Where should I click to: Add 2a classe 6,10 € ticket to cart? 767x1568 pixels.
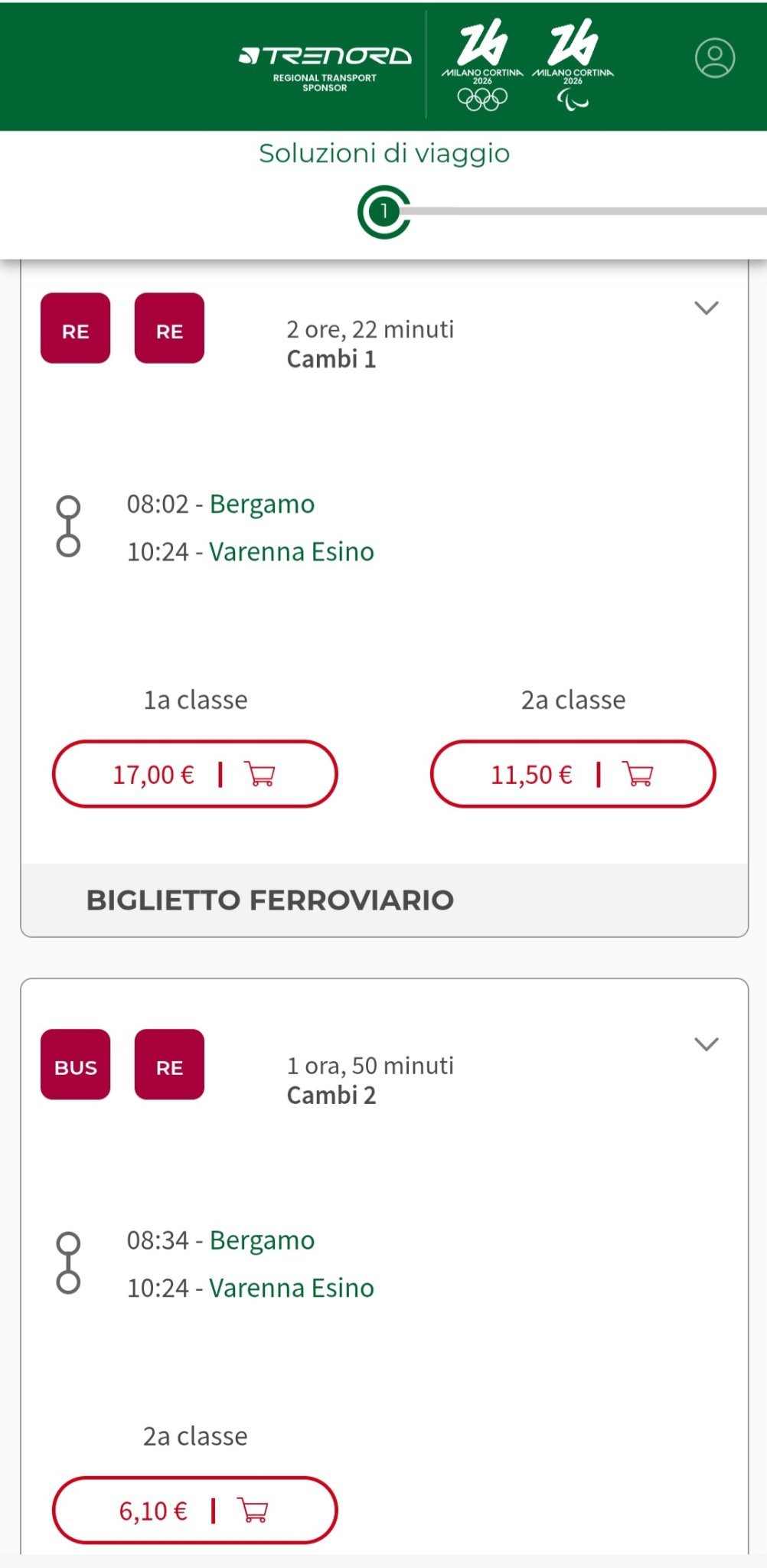coord(194,1510)
